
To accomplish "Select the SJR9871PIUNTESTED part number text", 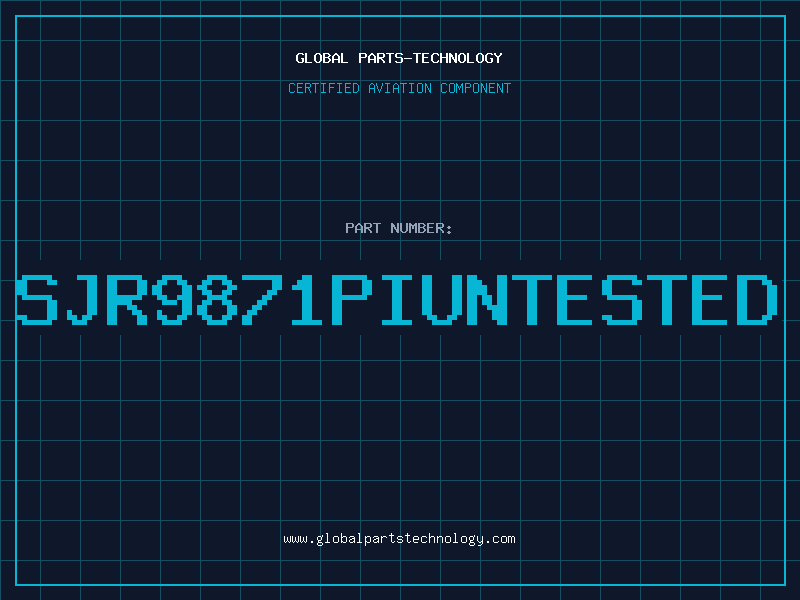I will point(396,299).
